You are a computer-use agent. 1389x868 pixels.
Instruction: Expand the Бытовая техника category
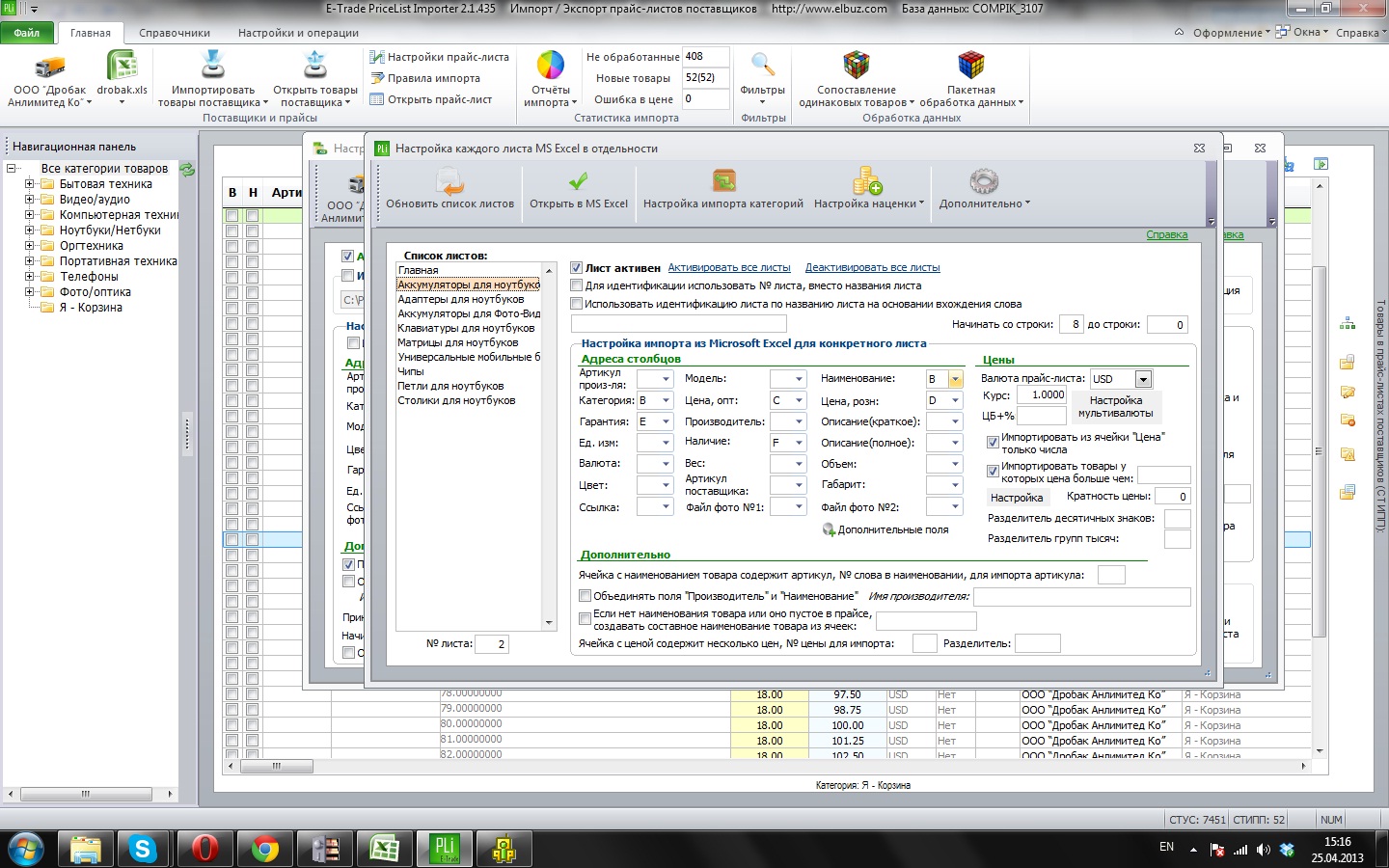(29, 184)
